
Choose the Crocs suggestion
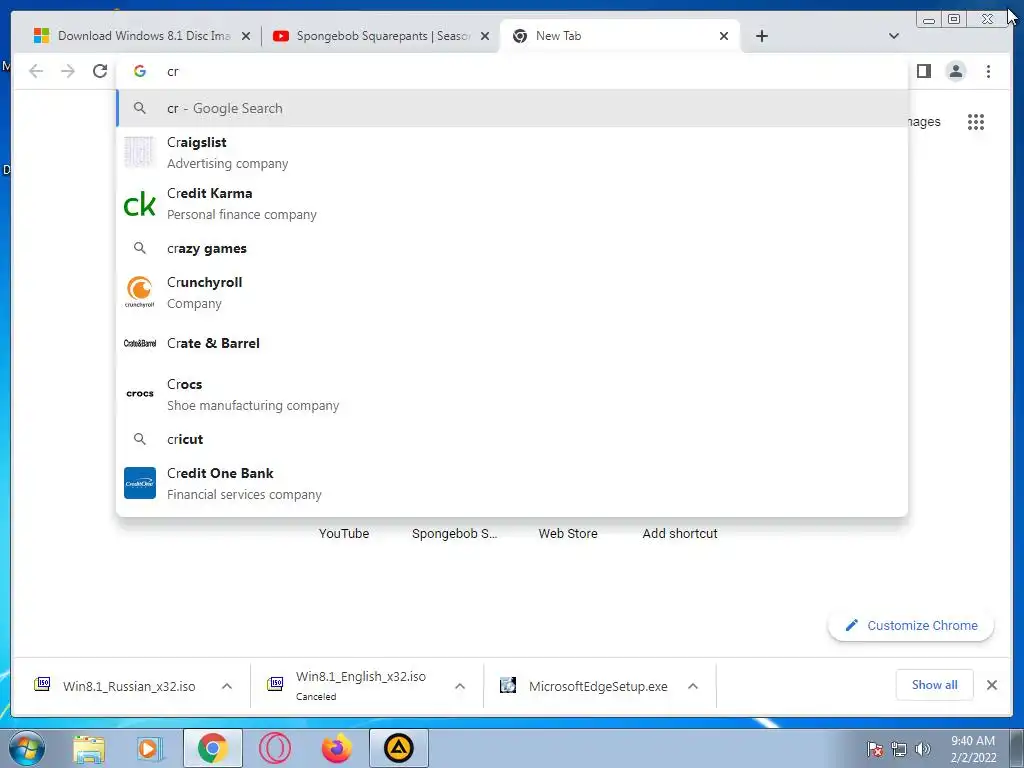point(512,394)
